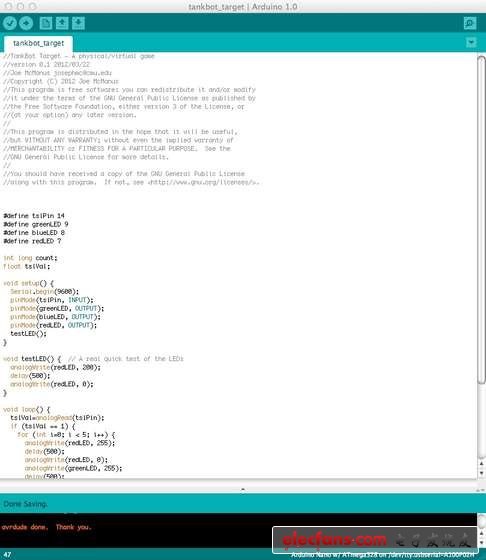Click the gnu.org licenses URL in comments
The height and width of the screenshot is (560, 486).
204,182
